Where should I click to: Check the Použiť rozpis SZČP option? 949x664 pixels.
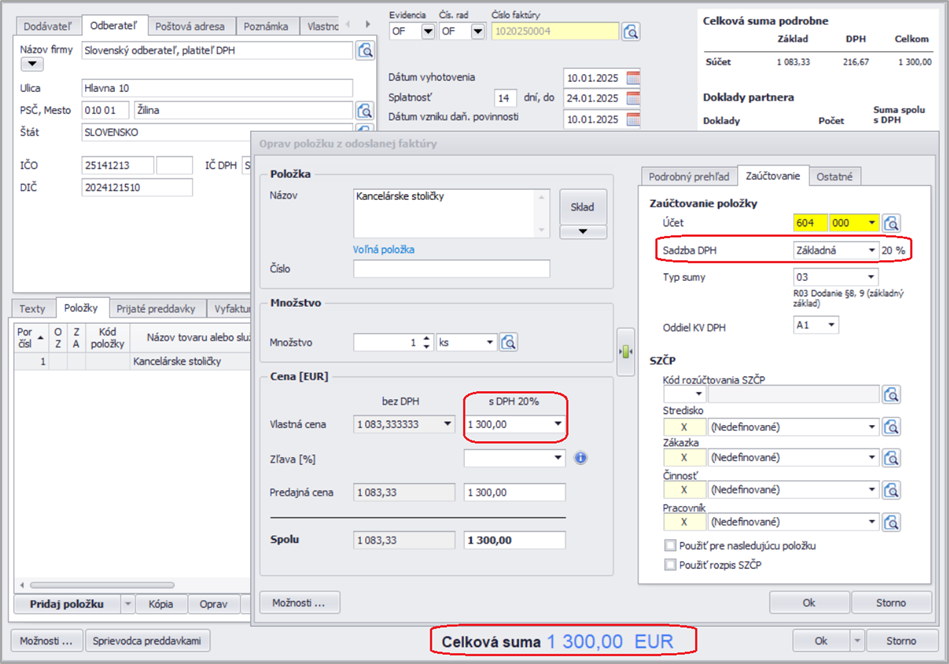(671, 565)
